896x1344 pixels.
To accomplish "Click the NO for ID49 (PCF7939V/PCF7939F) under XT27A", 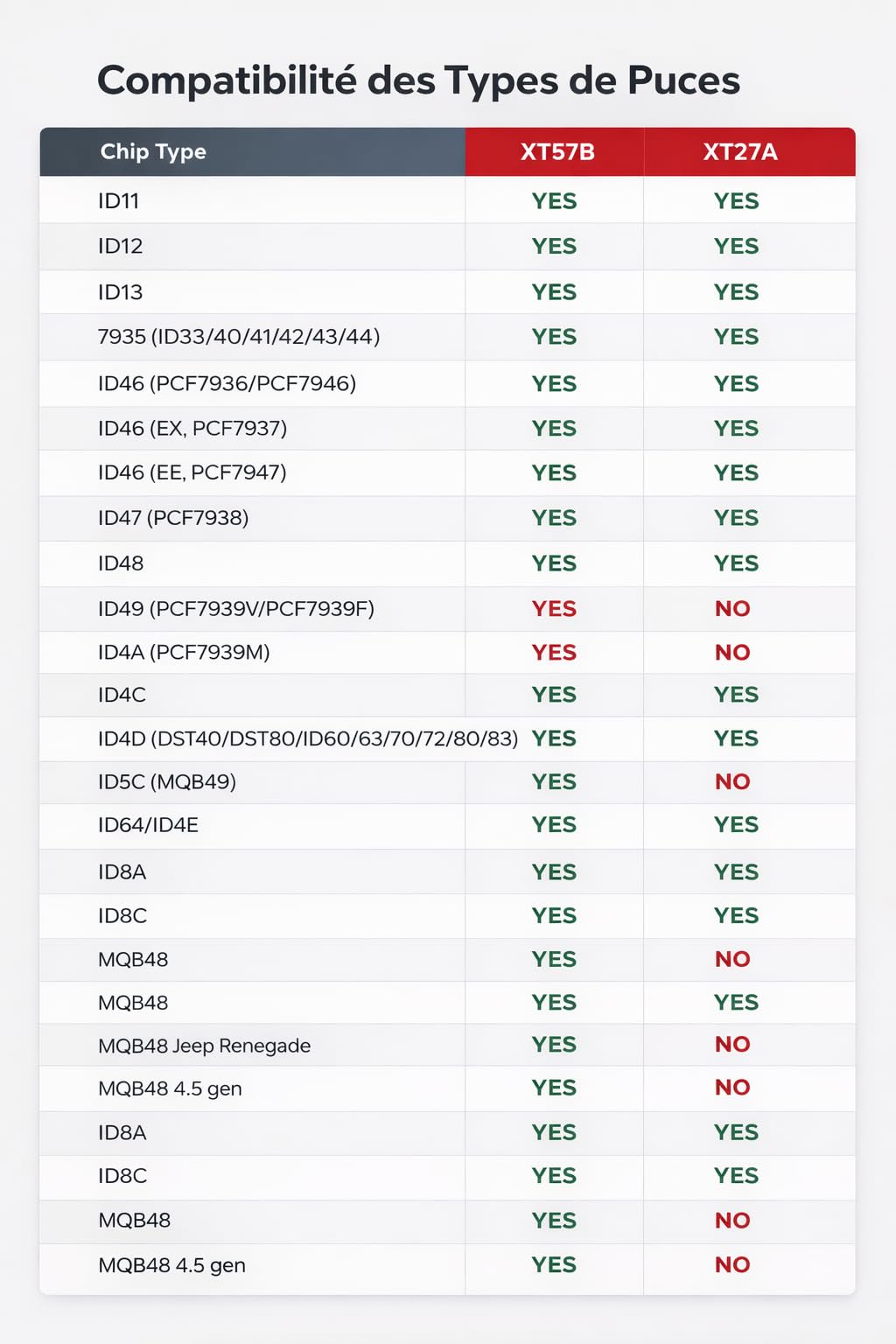I will [x=732, y=608].
